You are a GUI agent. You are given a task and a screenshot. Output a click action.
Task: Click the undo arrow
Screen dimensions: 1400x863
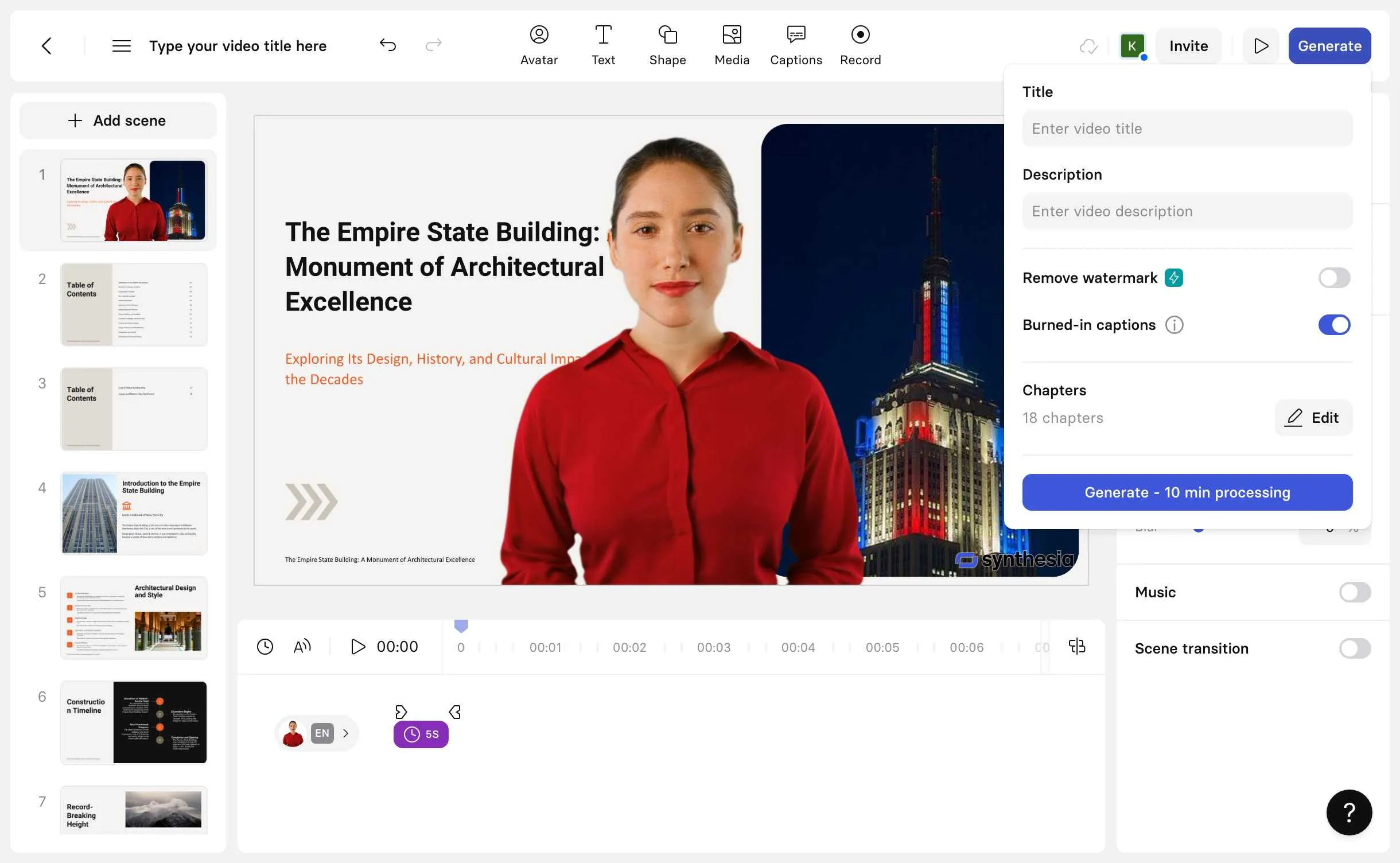388,45
